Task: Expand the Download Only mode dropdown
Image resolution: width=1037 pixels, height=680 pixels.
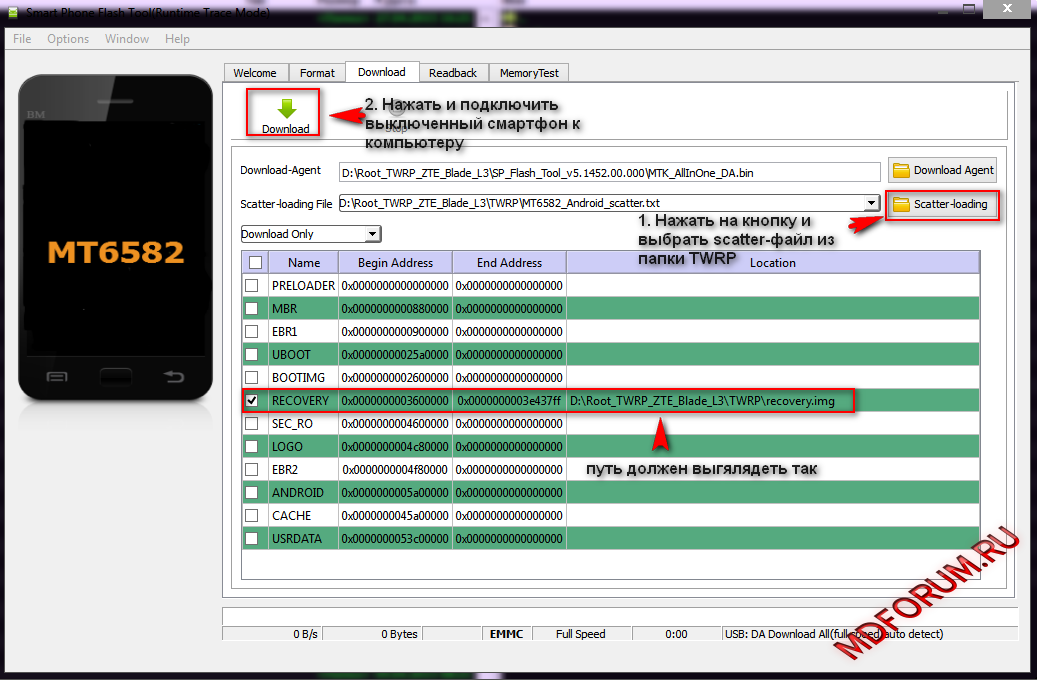Action: (x=372, y=234)
